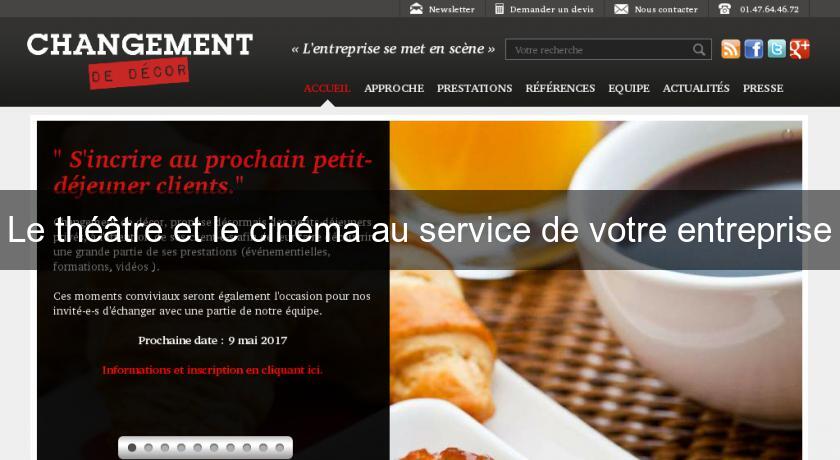Open the PRESTATIONS menu item
This screenshot has width=840, height=460.
[x=475, y=88]
